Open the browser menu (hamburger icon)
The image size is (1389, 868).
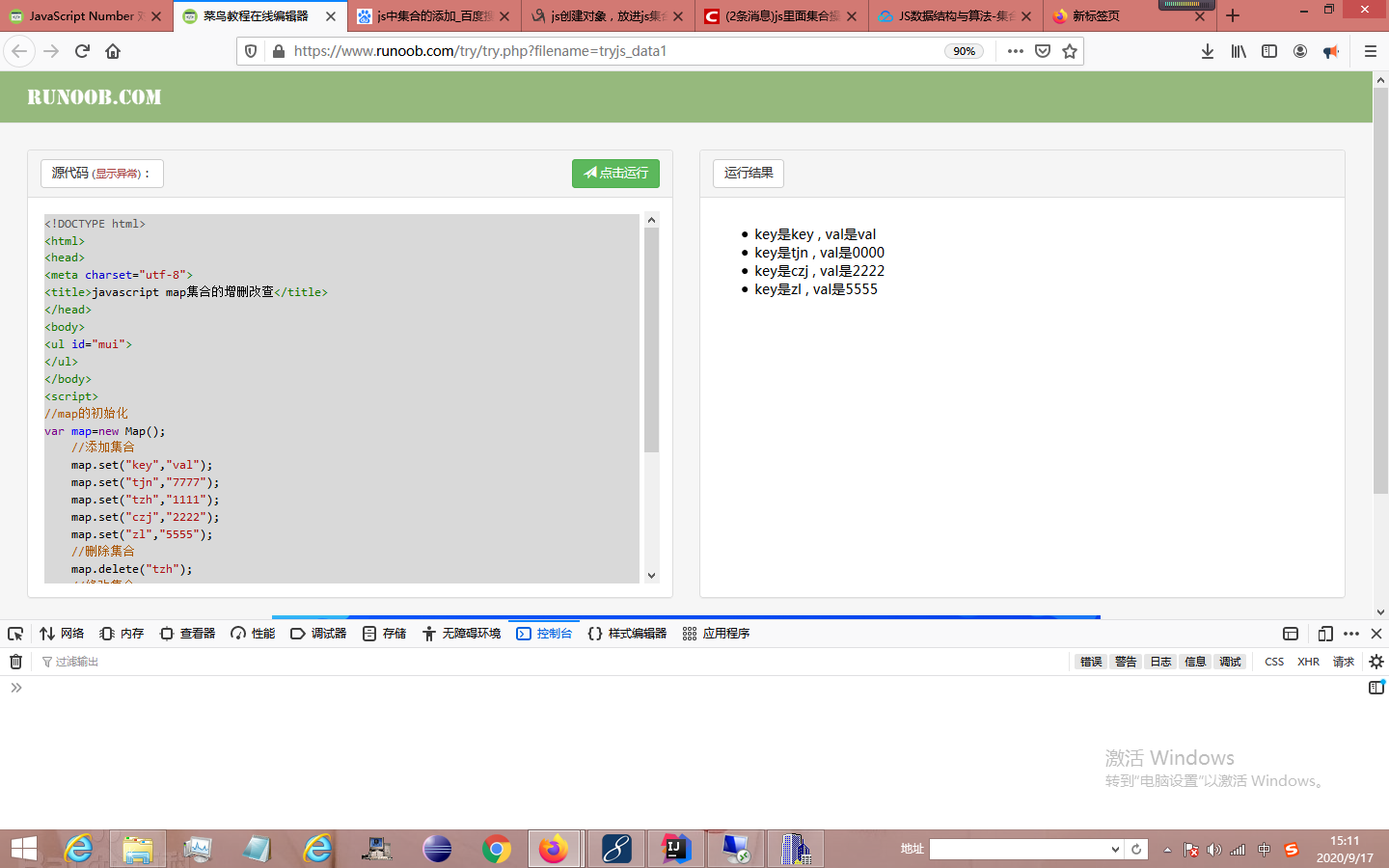tap(1370, 51)
